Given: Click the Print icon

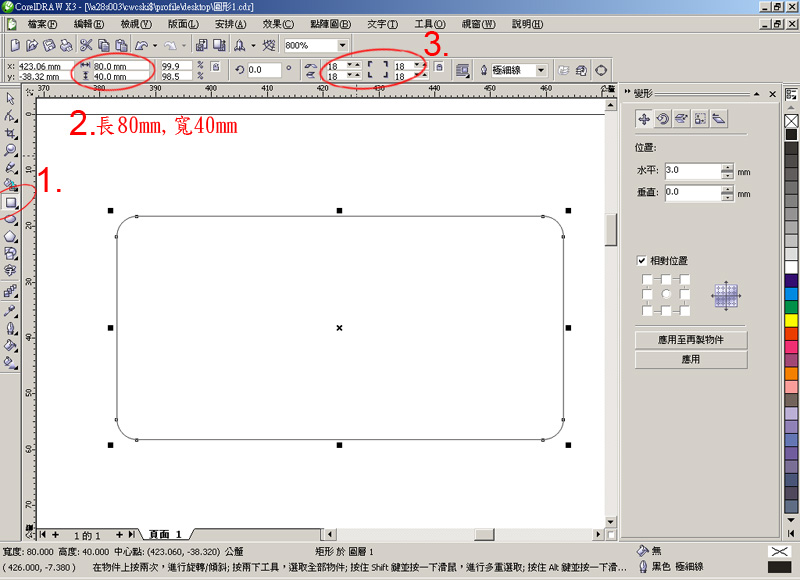Looking at the screenshot, I should click(x=66, y=45).
